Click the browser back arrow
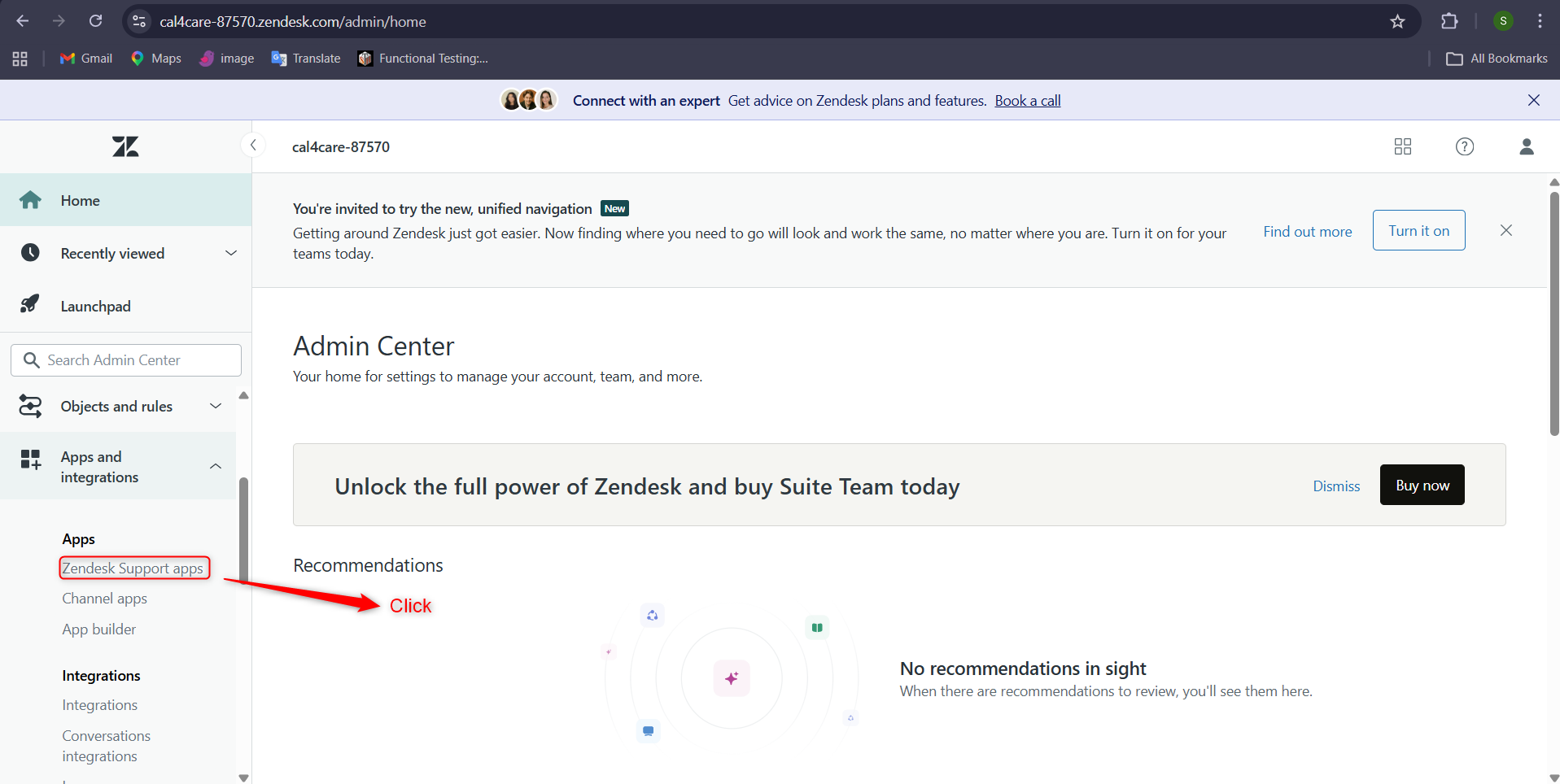The width and height of the screenshot is (1560, 784). [x=23, y=21]
